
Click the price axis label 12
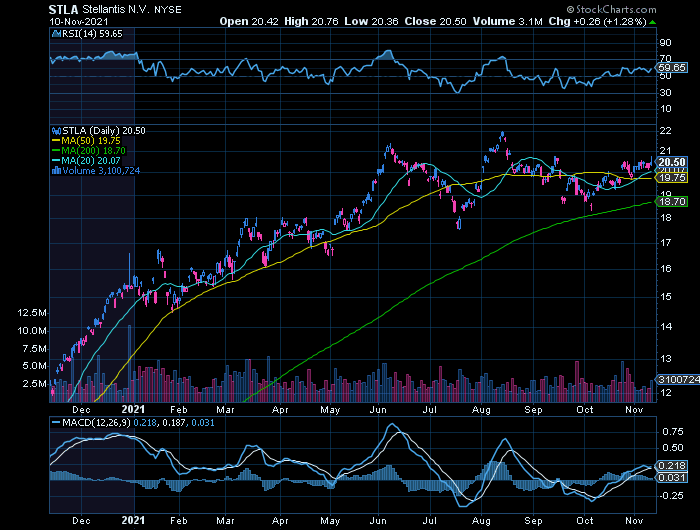pos(665,392)
